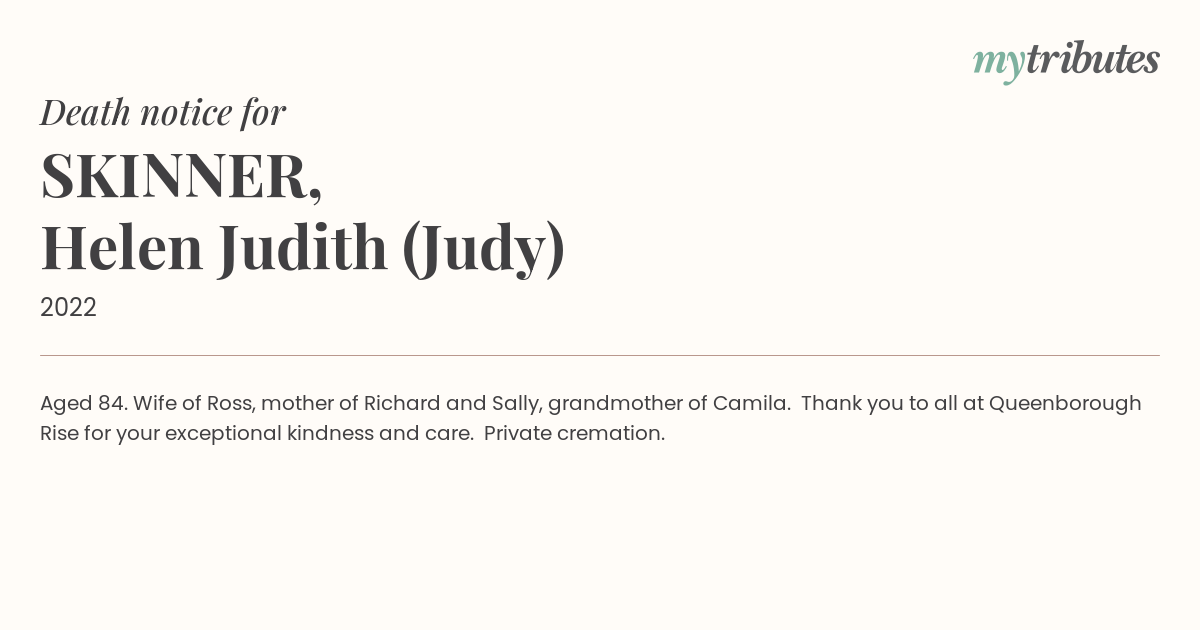Click the dark "tributes" part of logo

[x=1092, y=59]
